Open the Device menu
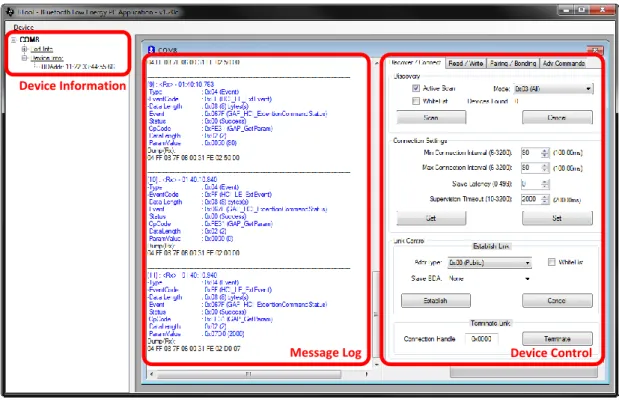 click(23, 27)
